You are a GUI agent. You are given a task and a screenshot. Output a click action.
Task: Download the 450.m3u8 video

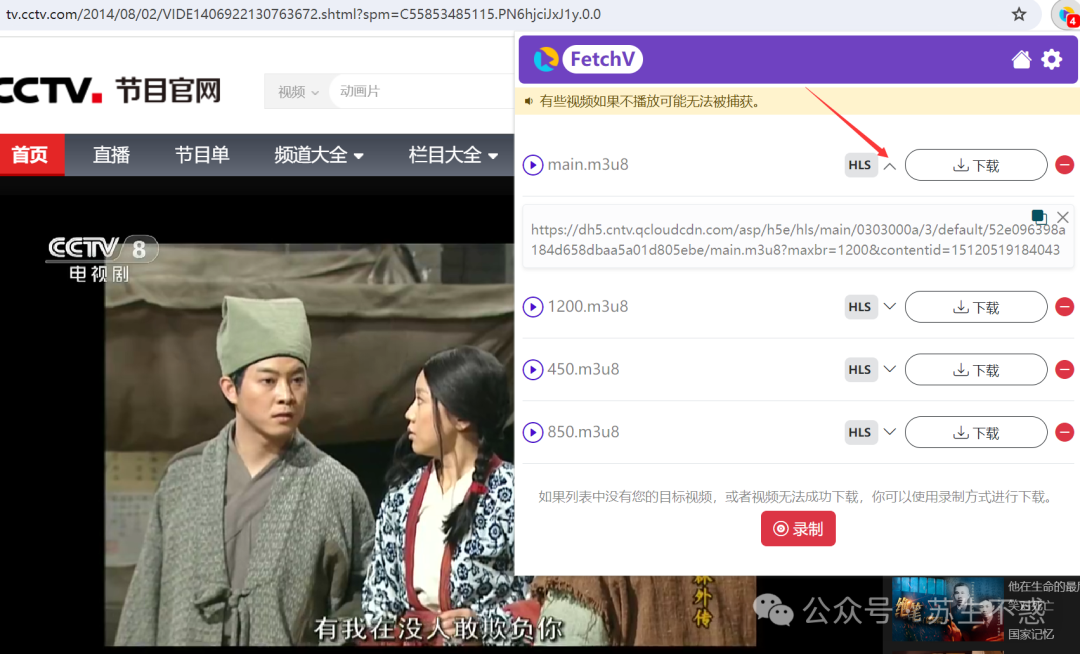[976, 370]
